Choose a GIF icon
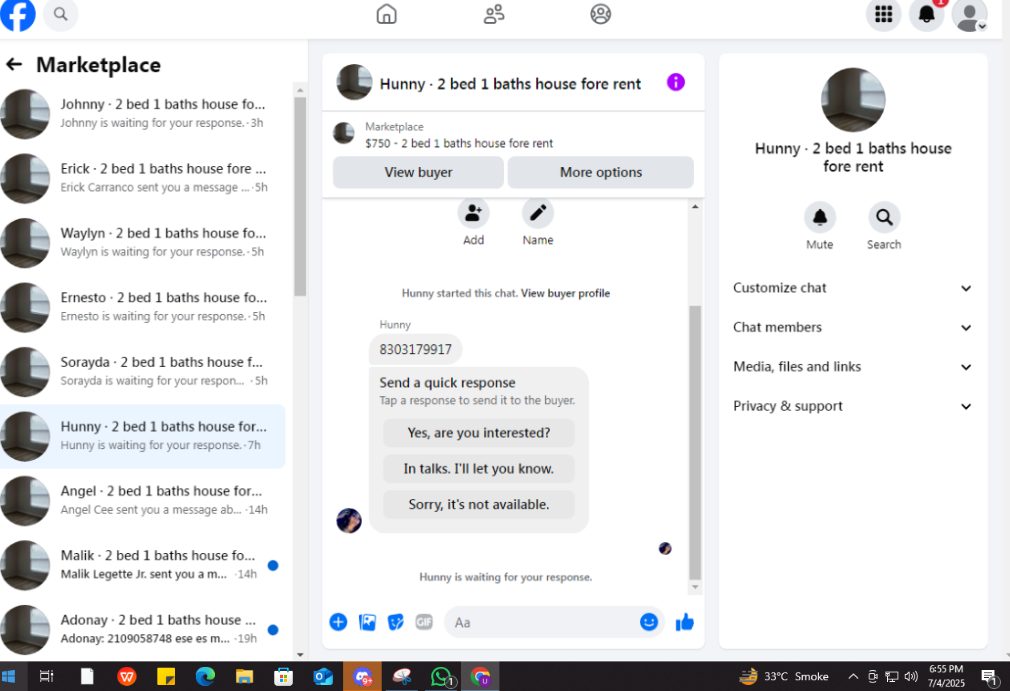 (x=424, y=622)
